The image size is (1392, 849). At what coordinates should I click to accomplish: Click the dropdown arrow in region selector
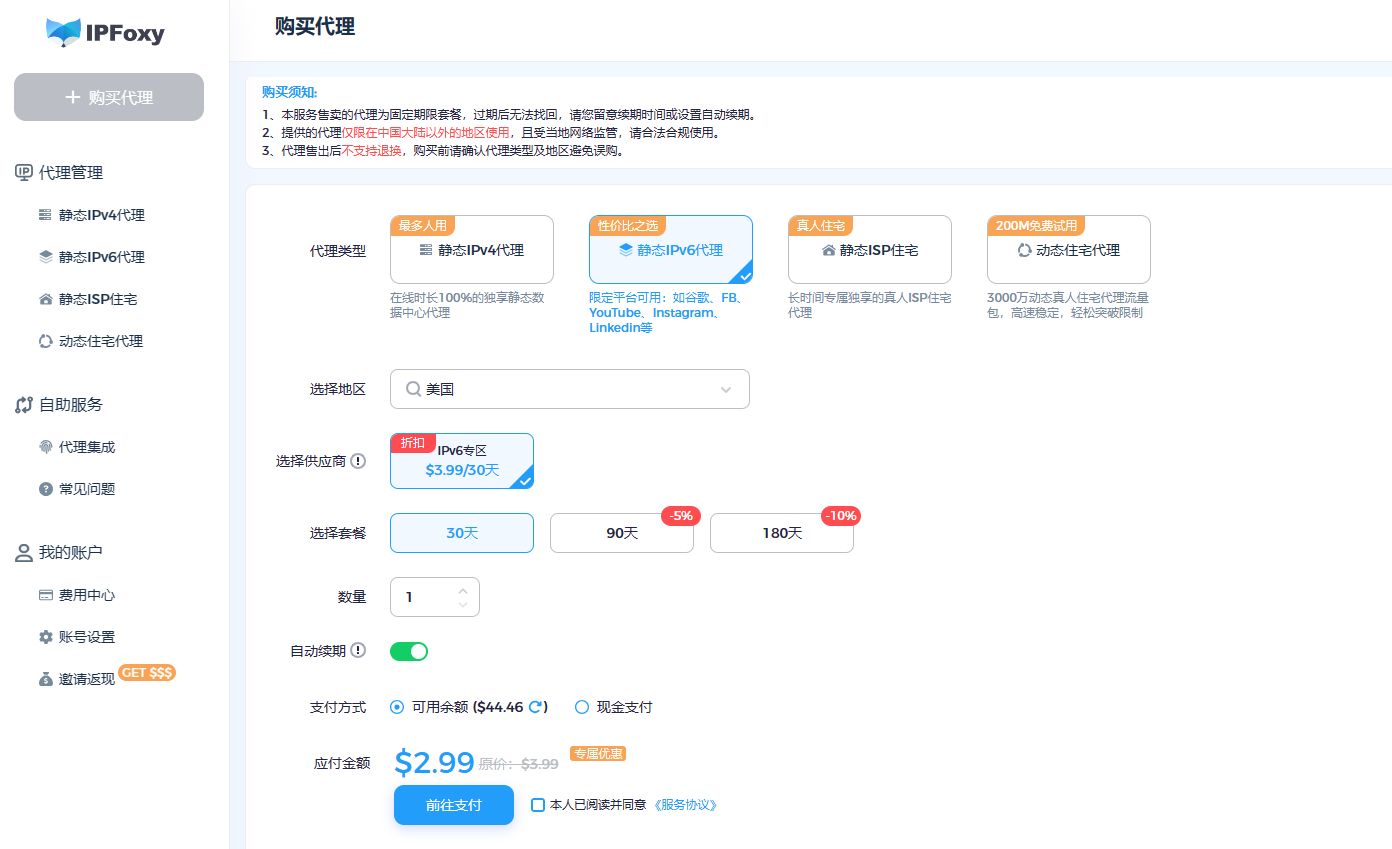pos(726,390)
